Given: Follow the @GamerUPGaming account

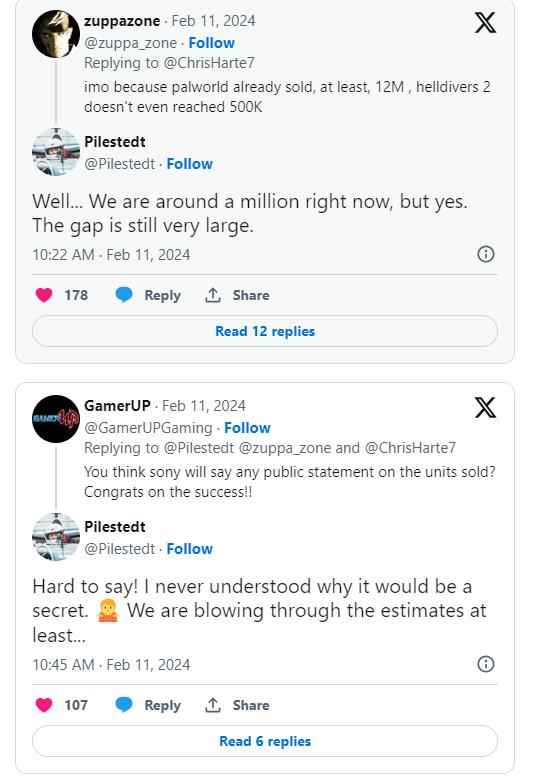Looking at the screenshot, I should (247, 428).
